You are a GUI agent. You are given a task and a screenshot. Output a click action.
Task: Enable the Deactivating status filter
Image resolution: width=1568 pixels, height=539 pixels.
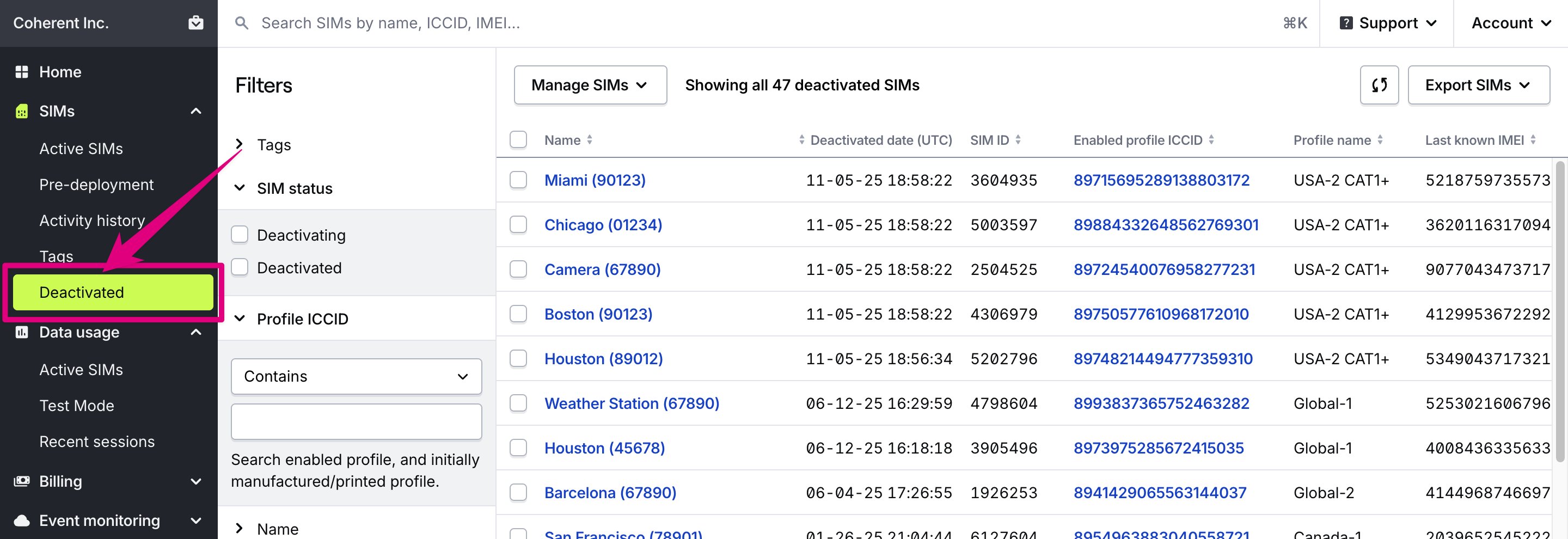click(x=239, y=235)
